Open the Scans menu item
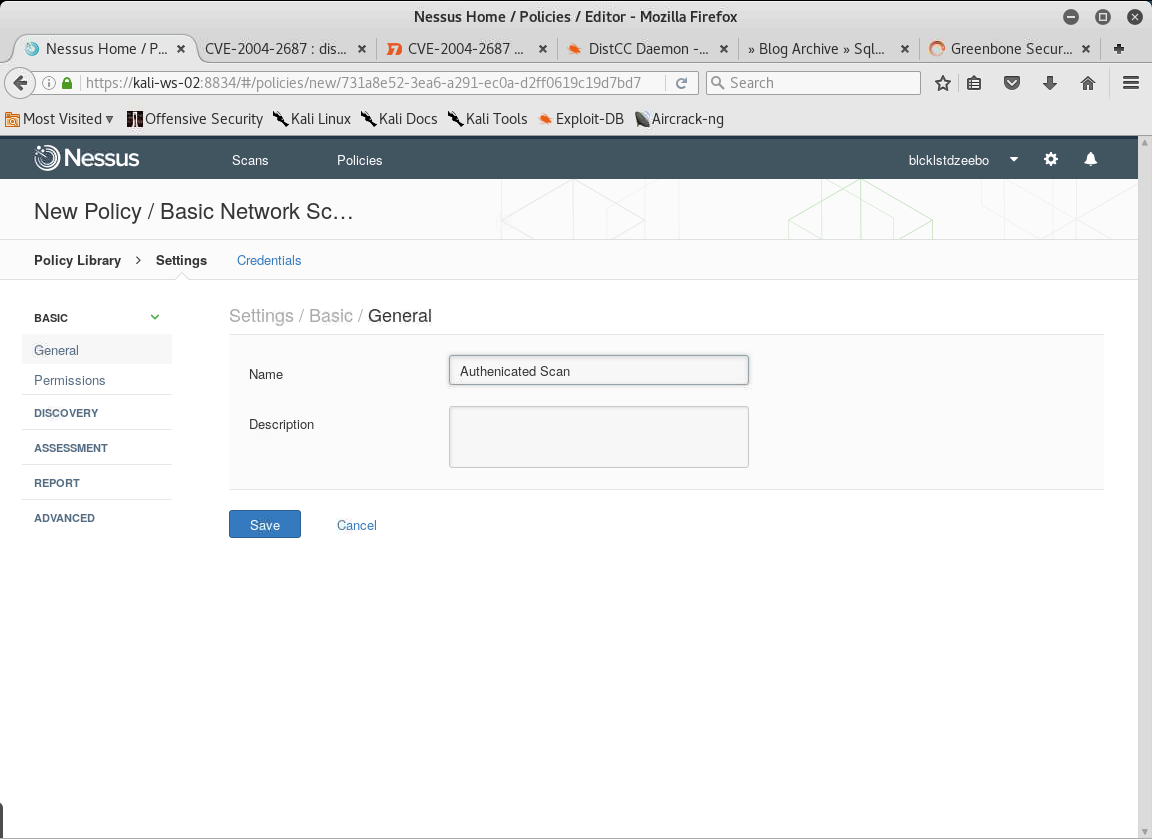Screen dimensions: 1152x839 pos(250,160)
